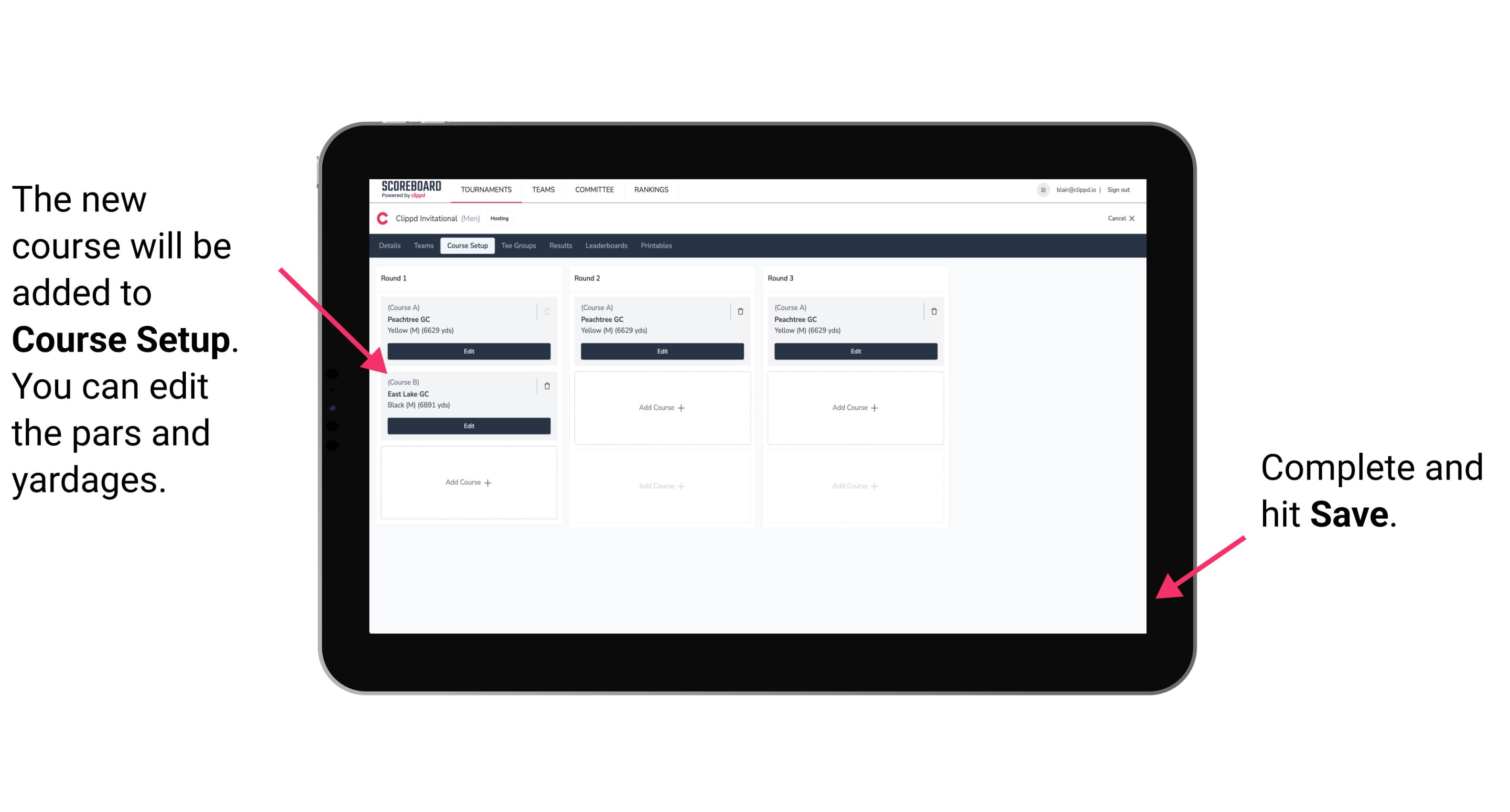Click the Course Setup tab
Image resolution: width=1510 pixels, height=812 pixels.
click(468, 246)
